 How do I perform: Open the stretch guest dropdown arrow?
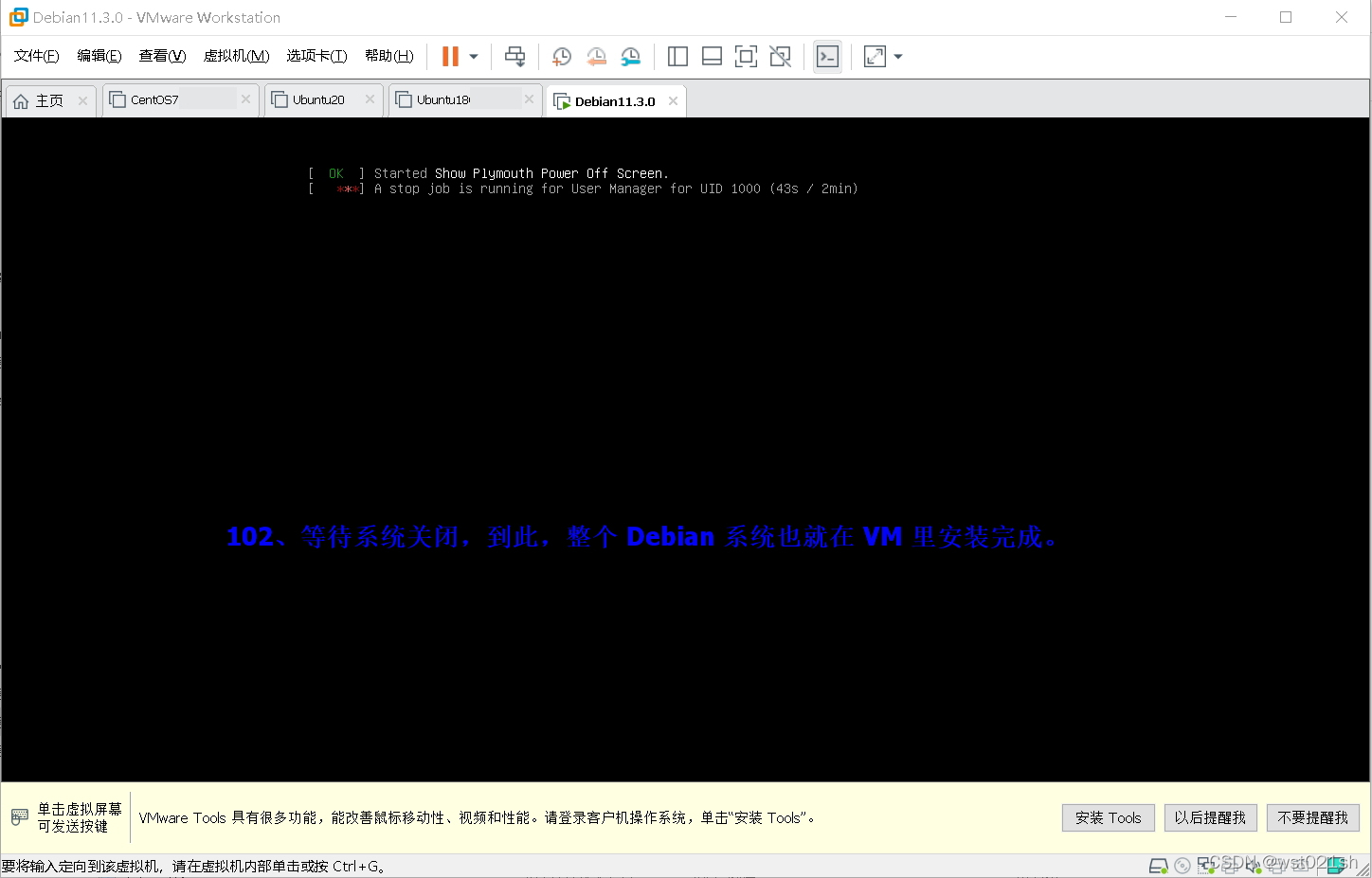tap(898, 57)
